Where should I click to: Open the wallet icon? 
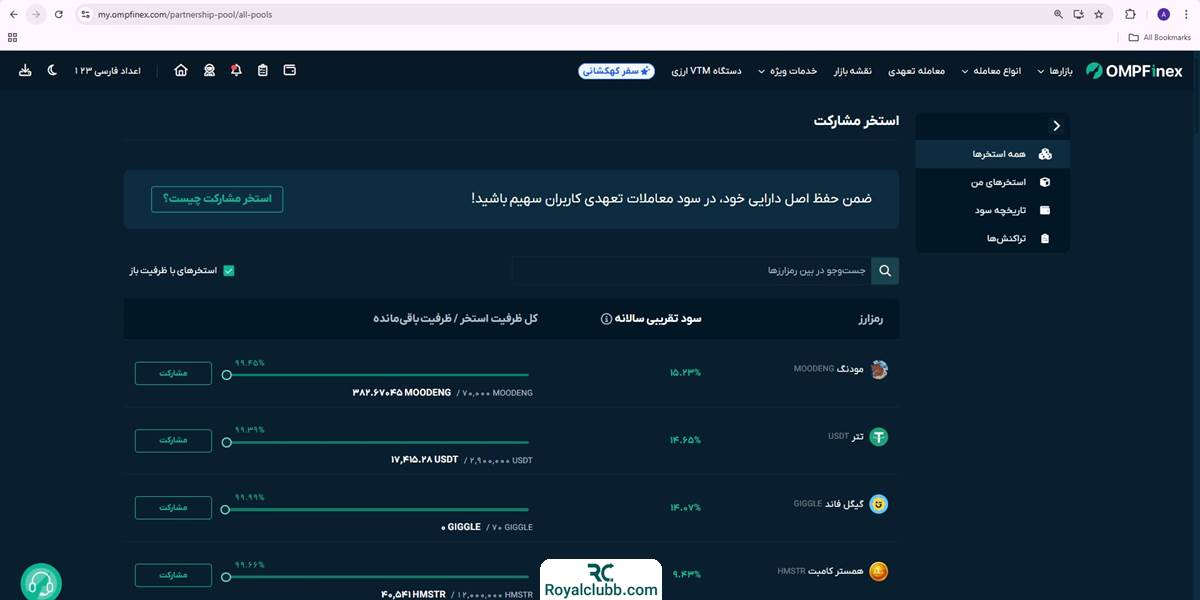pyautogui.click(x=290, y=70)
